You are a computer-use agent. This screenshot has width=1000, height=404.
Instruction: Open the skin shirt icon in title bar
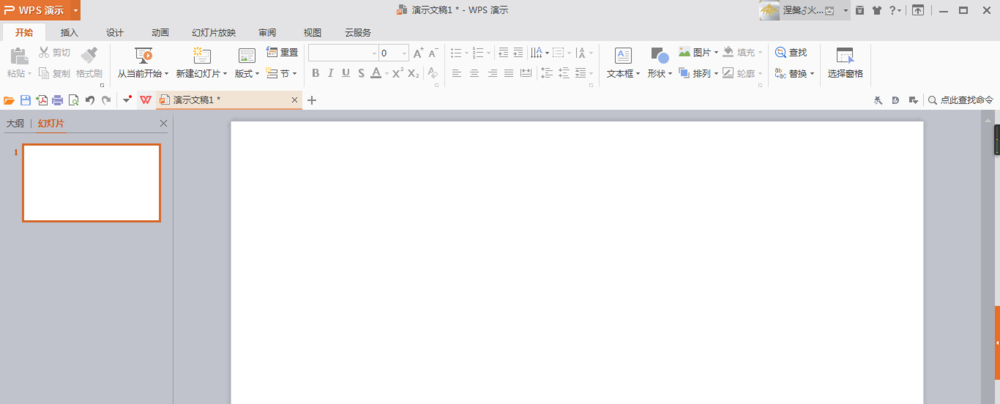pos(877,10)
